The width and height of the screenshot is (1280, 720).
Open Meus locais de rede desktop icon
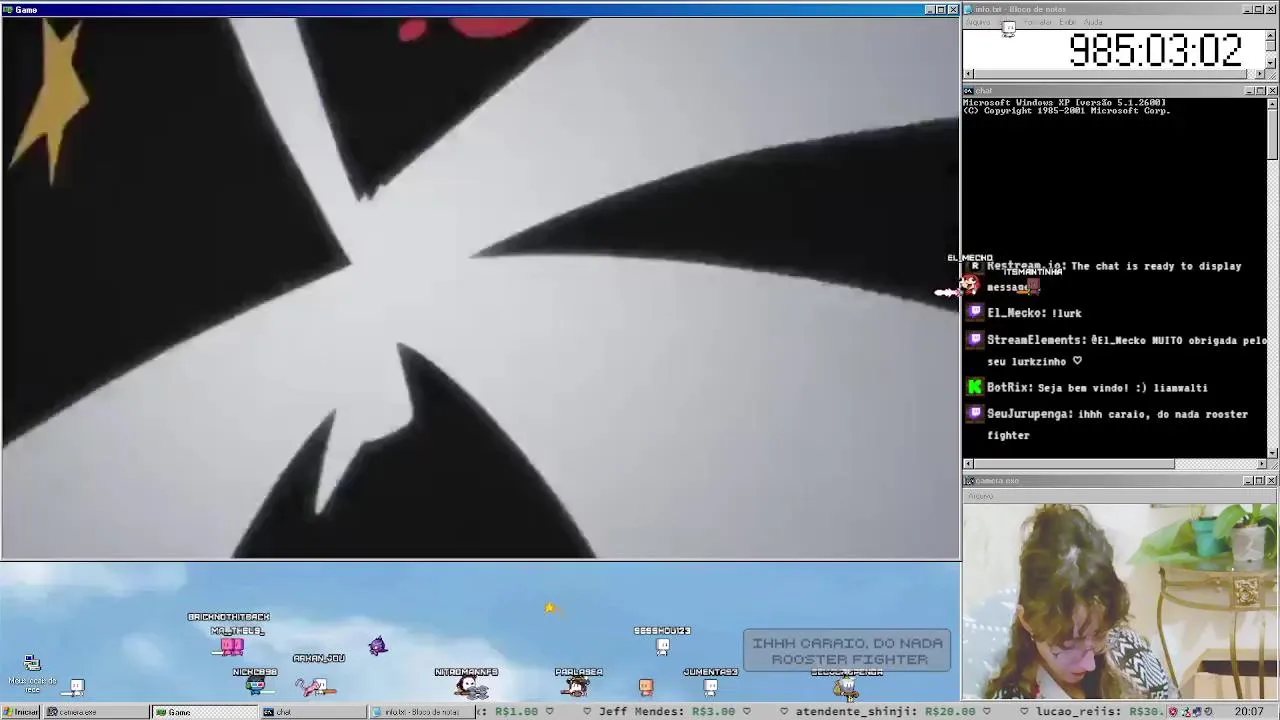click(x=32, y=673)
